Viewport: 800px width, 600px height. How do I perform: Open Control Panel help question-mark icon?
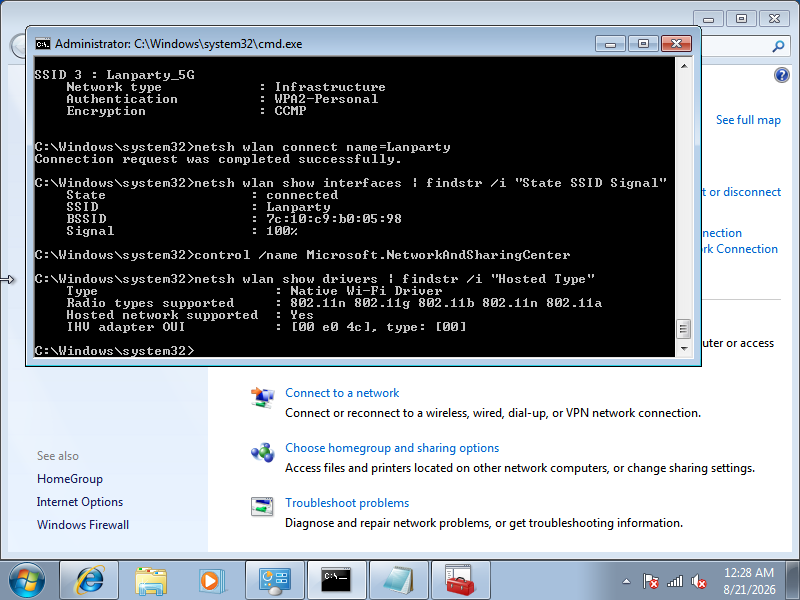(781, 76)
